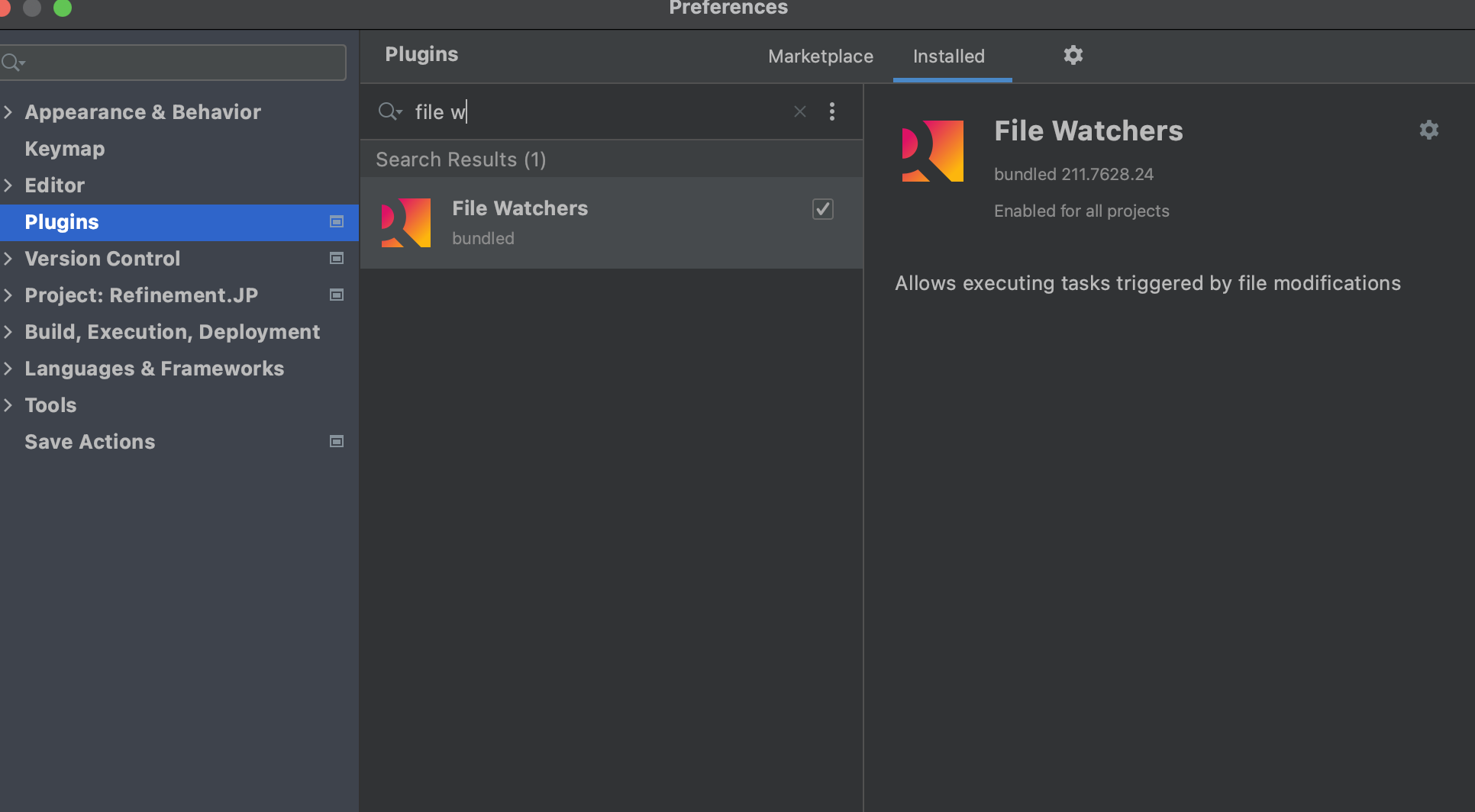Clear the plugin search text
The width and height of the screenshot is (1475, 812).
pyautogui.click(x=799, y=112)
